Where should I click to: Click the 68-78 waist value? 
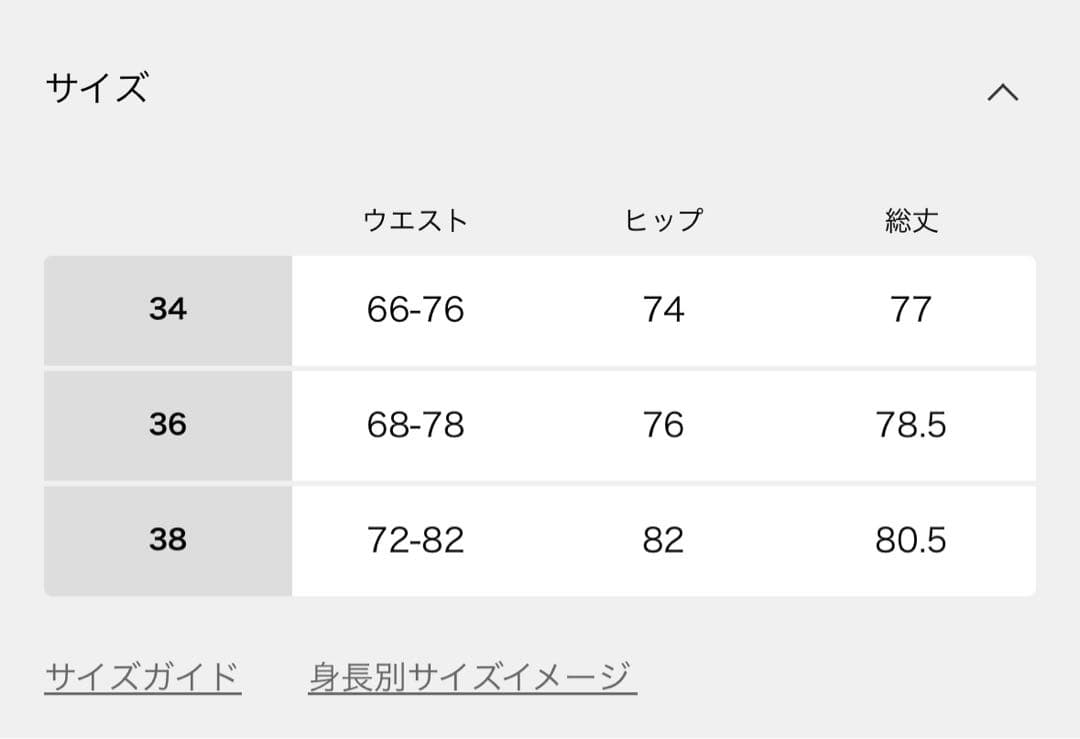pyautogui.click(x=415, y=425)
